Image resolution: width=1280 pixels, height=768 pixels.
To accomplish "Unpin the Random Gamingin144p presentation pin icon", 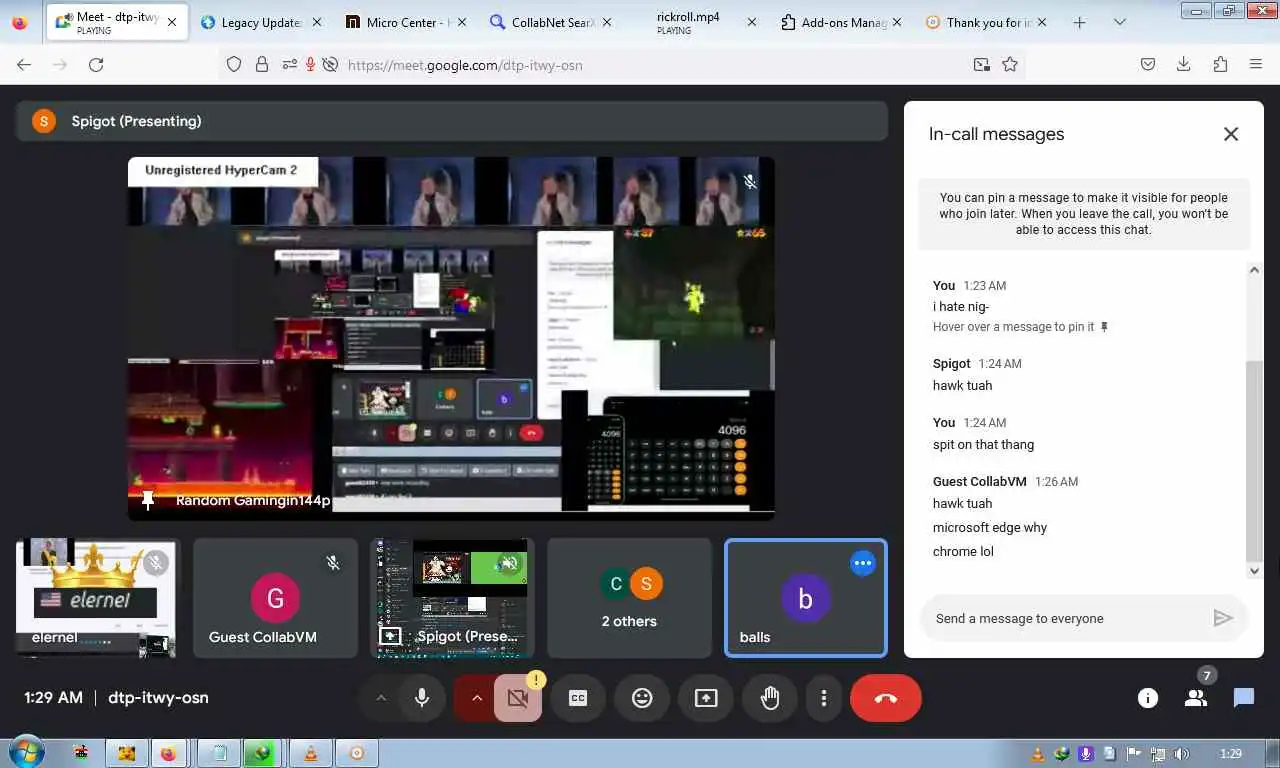I will [x=148, y=500].
